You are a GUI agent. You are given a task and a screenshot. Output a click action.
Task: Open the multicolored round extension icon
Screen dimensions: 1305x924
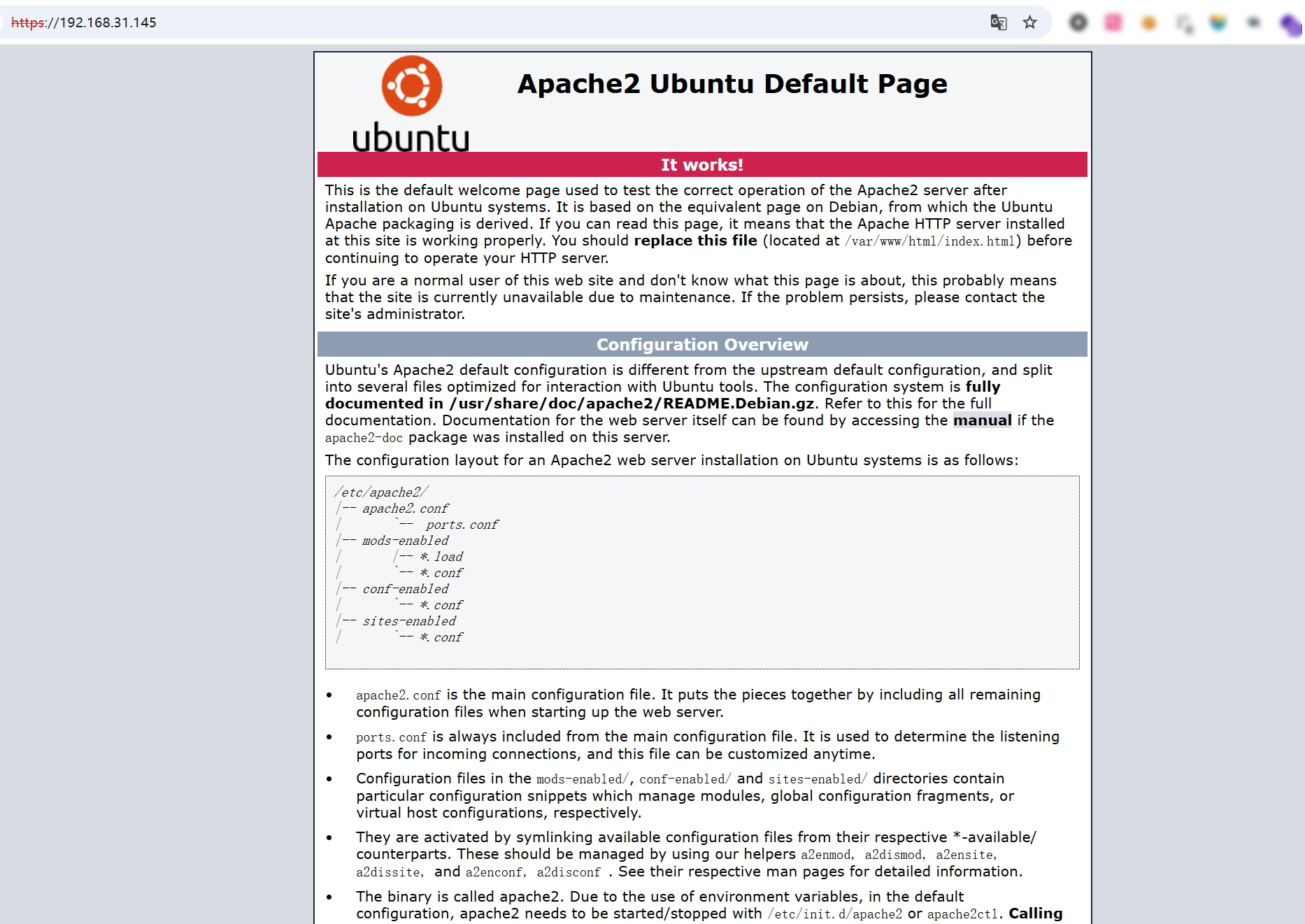click(1218, 22)
